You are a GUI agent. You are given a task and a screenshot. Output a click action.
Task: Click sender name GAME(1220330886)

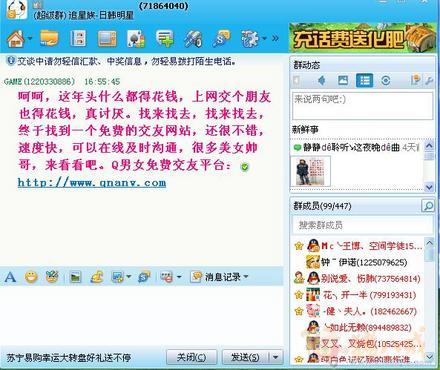click(x=40, y=81)
